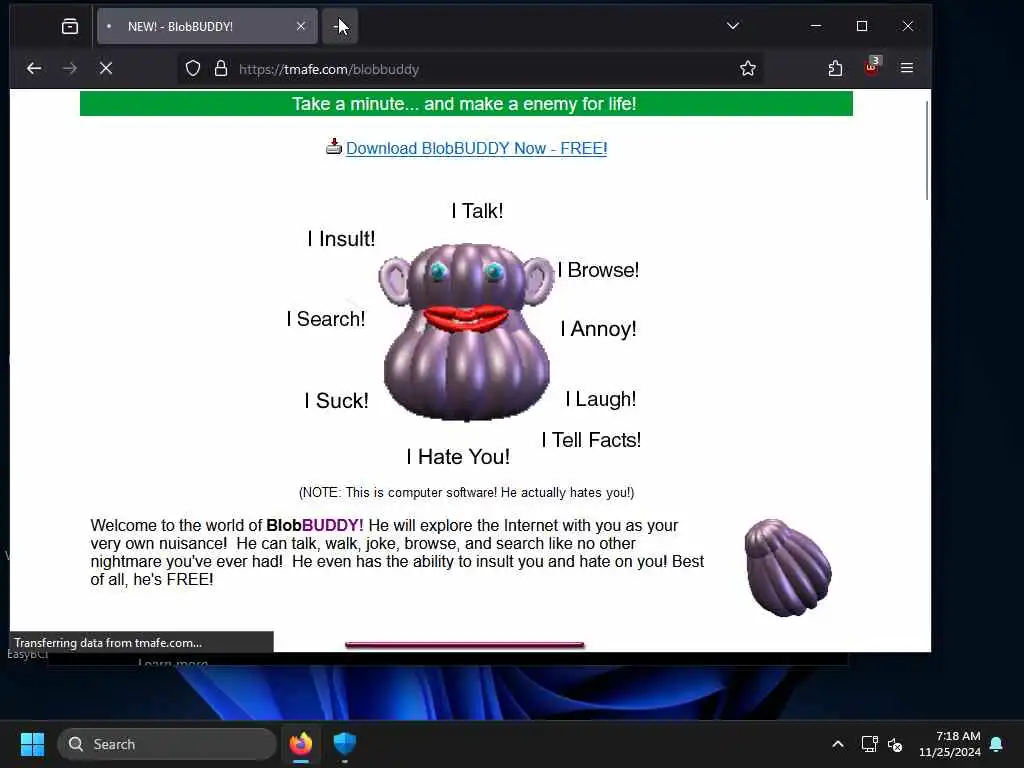Screen dimensions: 1024x768
Task: Click the 'Transferring data from tmafe.com...' status text
Action: coord(108,643)
